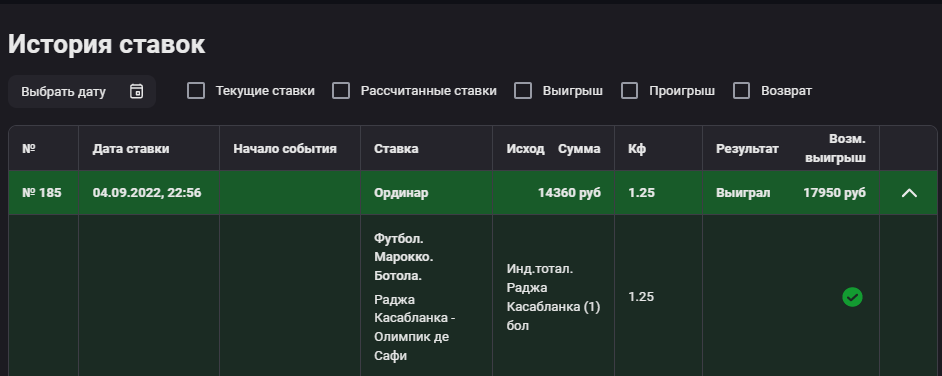Open the calendar icon in date picker

[136, 91]
